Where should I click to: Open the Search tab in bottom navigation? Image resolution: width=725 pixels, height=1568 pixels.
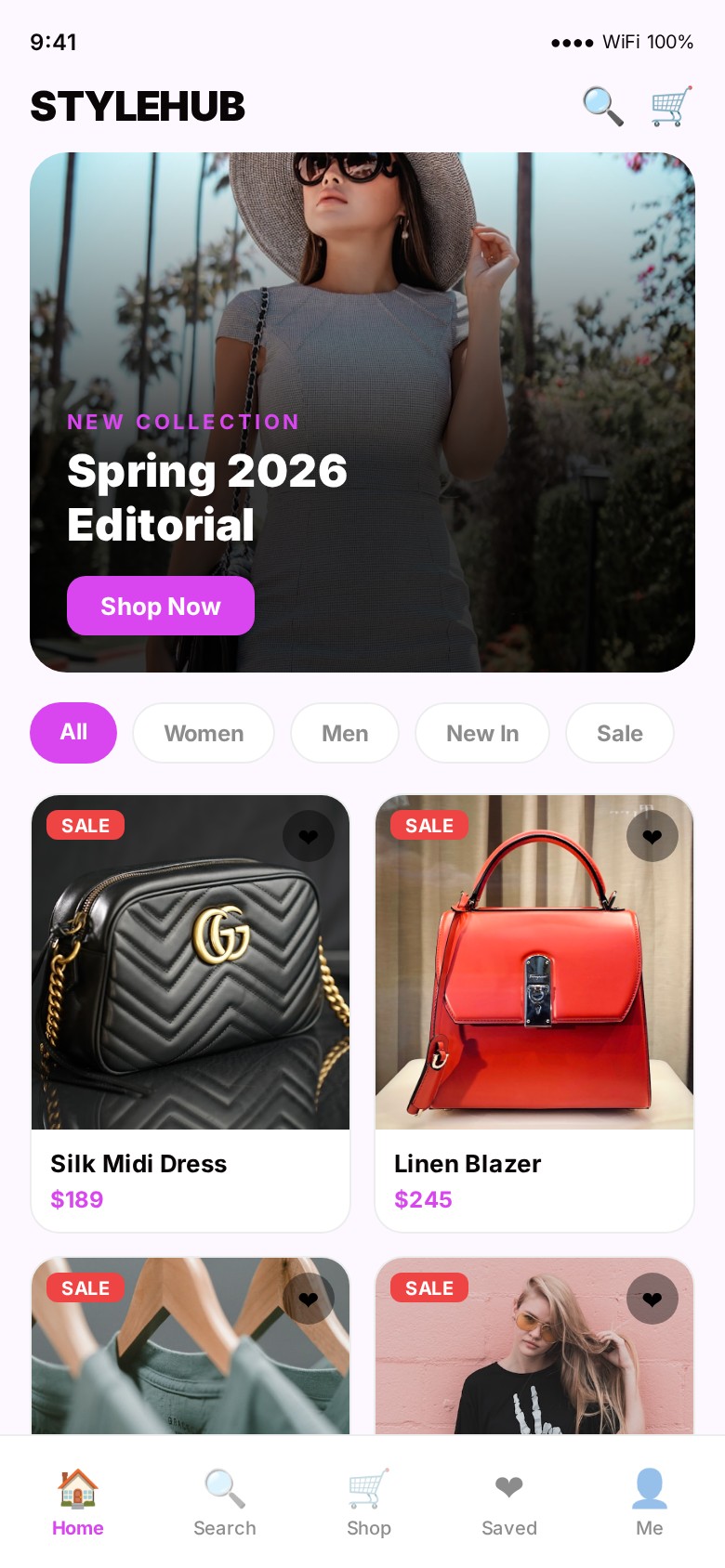pos(225,1502)
